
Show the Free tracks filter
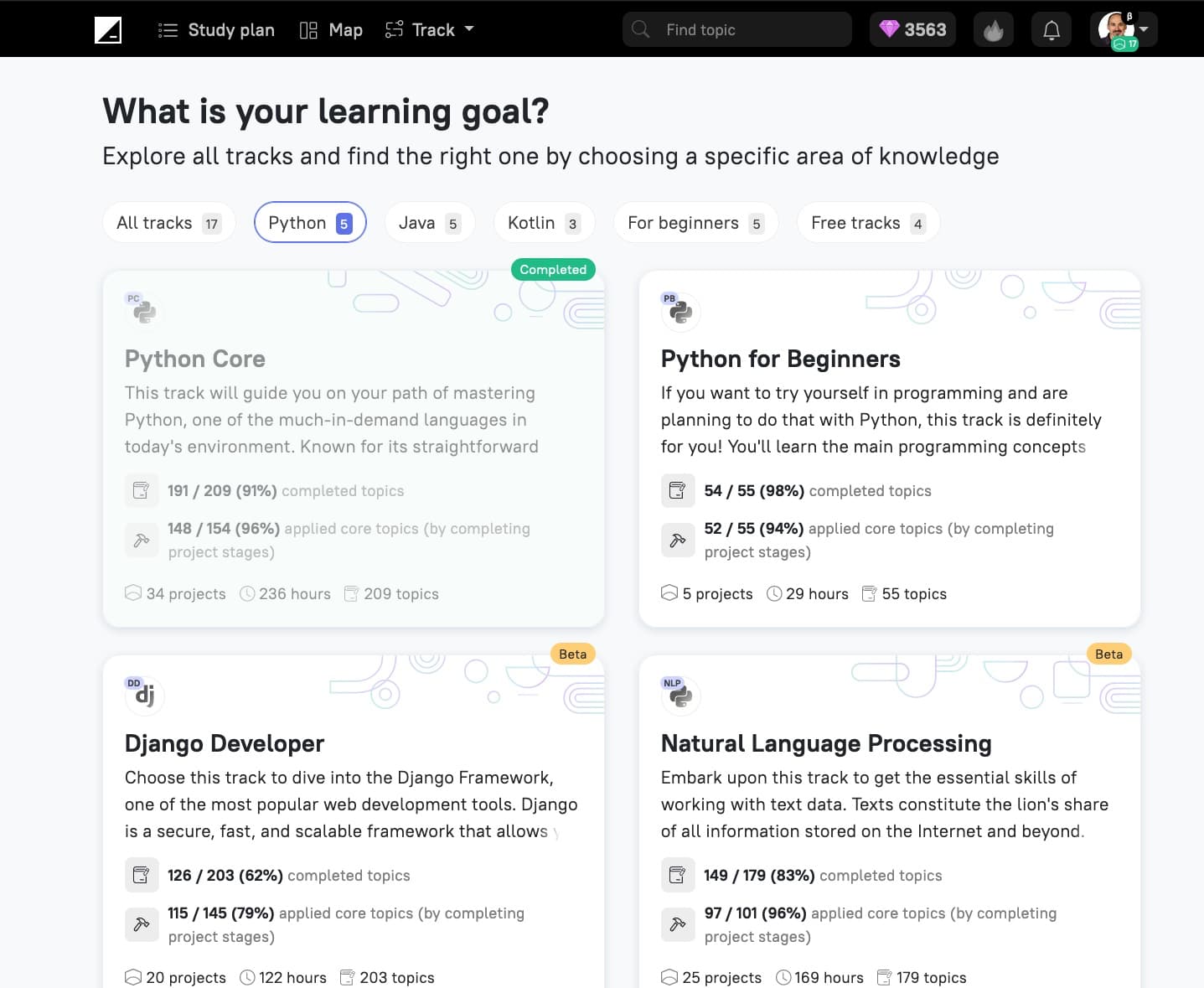[867, 223]
